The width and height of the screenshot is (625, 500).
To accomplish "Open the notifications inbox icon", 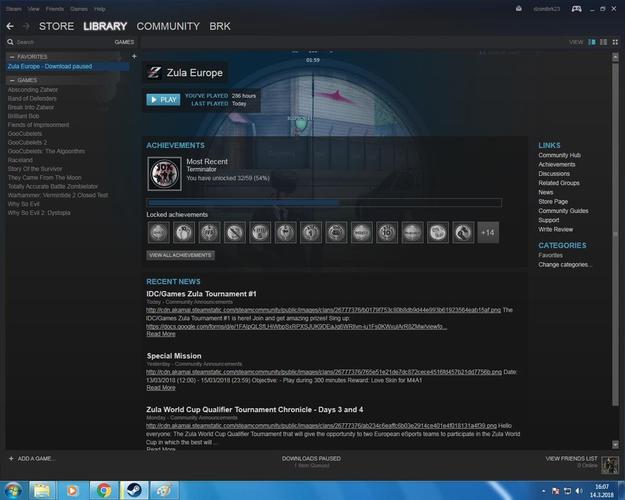I will click(x=519, y=8).
